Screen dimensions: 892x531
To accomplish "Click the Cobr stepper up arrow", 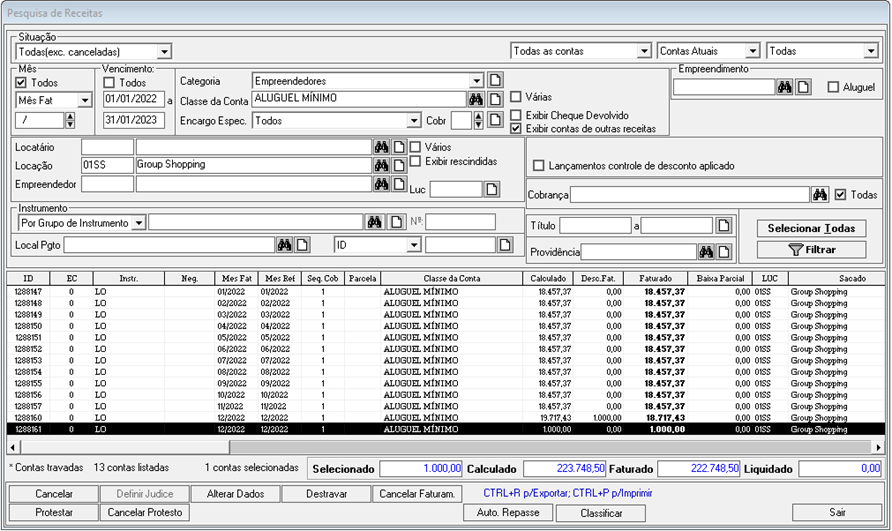I will click(x=478, y=116).
